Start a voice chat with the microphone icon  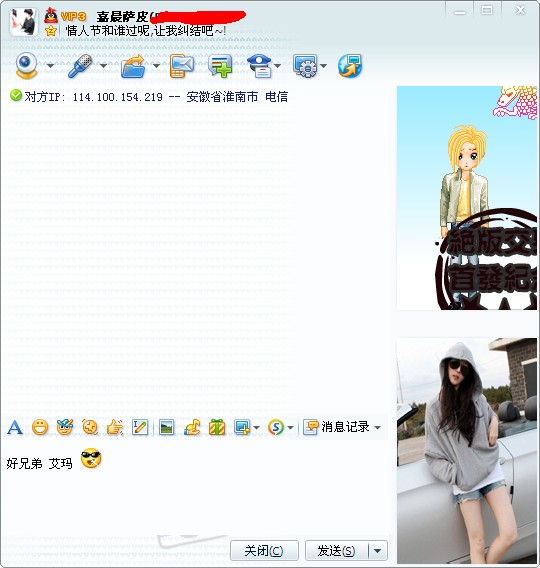(80, 66)
